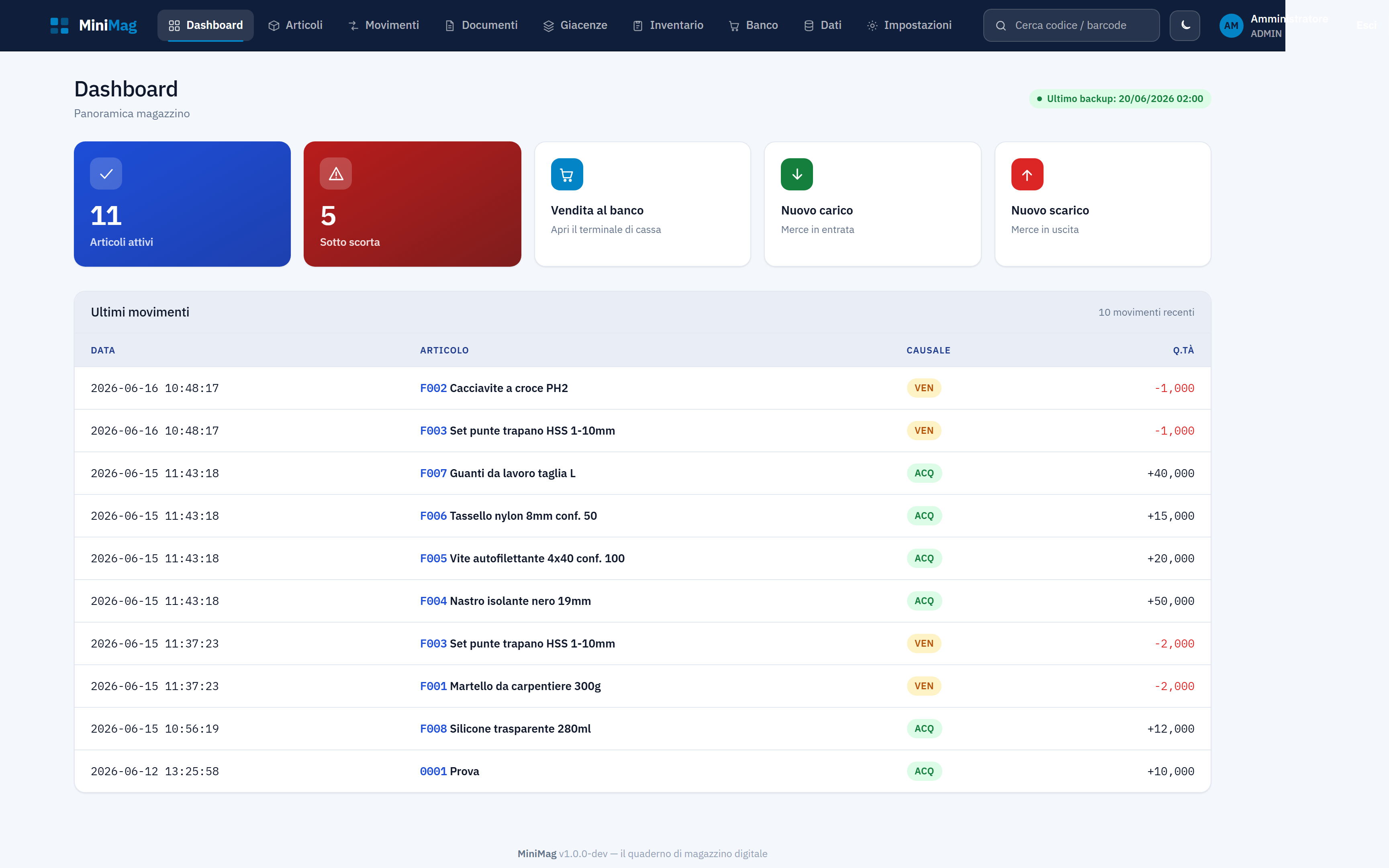
Task: Click the Giacenze layers icon
Action: 549,26
